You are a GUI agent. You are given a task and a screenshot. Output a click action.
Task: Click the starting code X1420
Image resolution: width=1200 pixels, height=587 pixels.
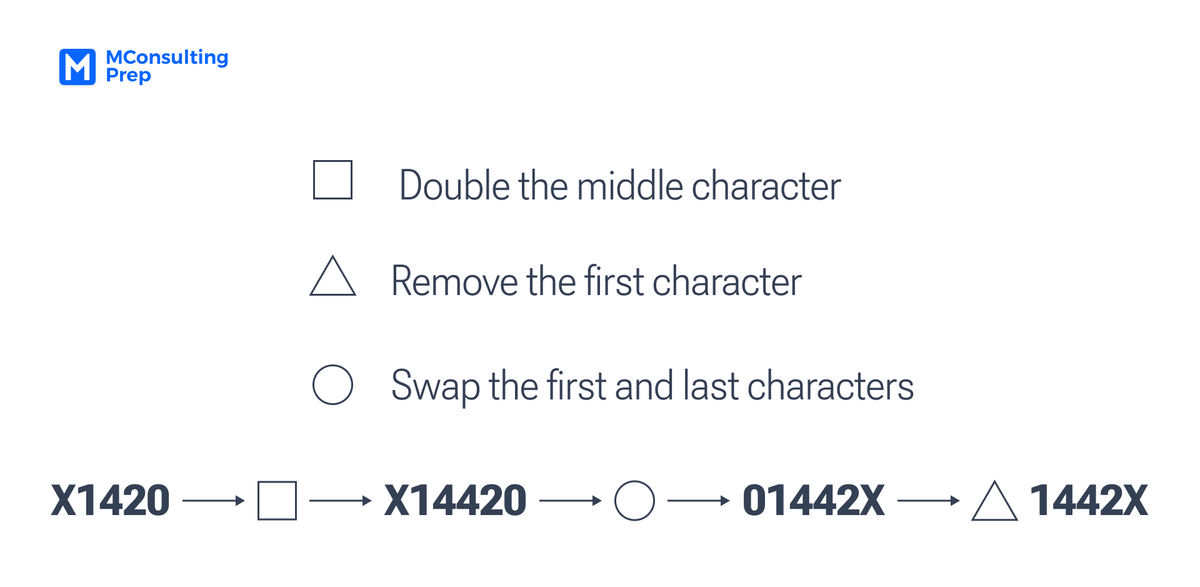(110, 500)
